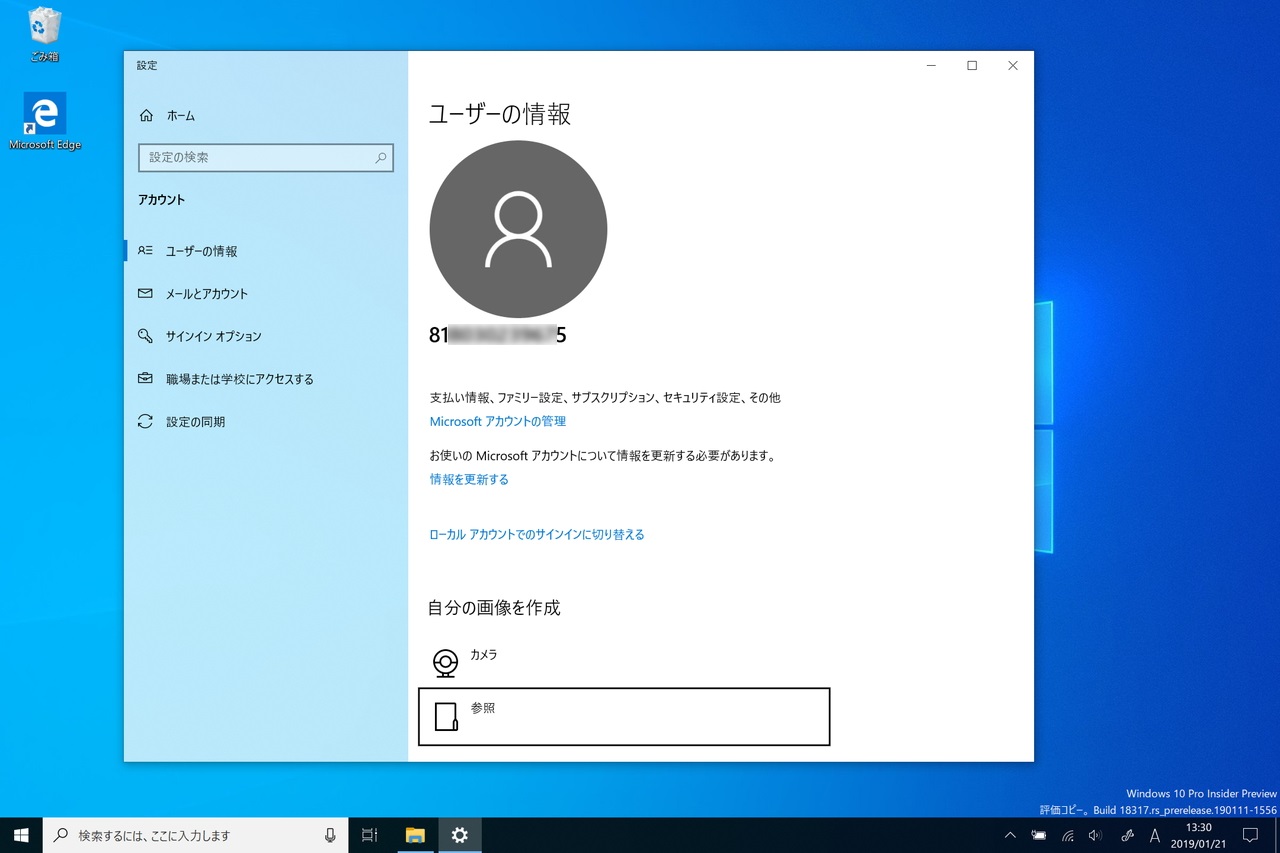Expand hidden icons in the system tray
Screen dimensions: 1280x853
coord(1010,835)
